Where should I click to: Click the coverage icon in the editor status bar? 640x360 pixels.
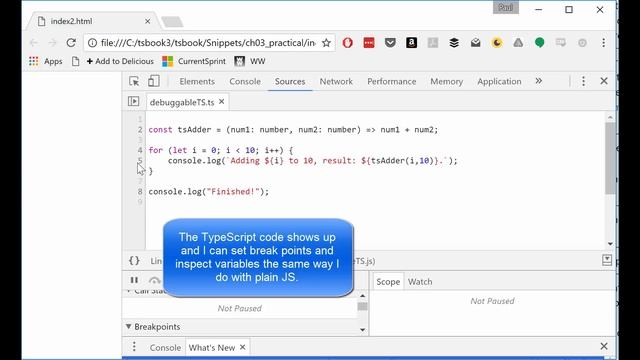pyautogui.click(x=607, y=260)
